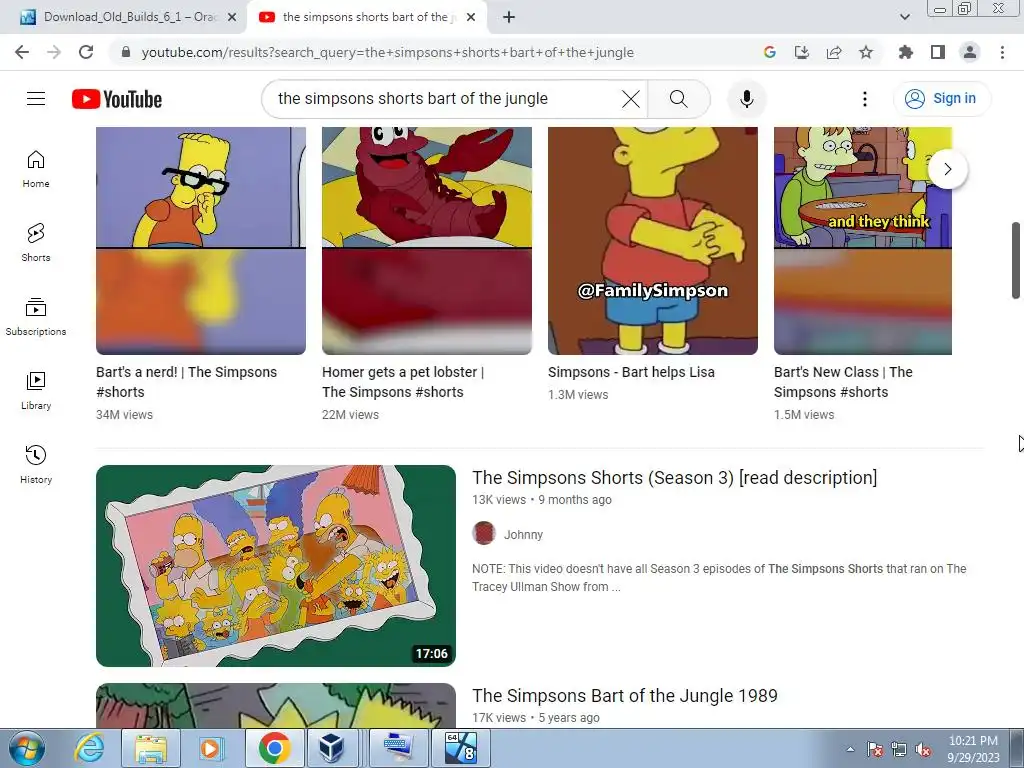
Task: View site info via the padlock icon
Action: pos(126,52)
